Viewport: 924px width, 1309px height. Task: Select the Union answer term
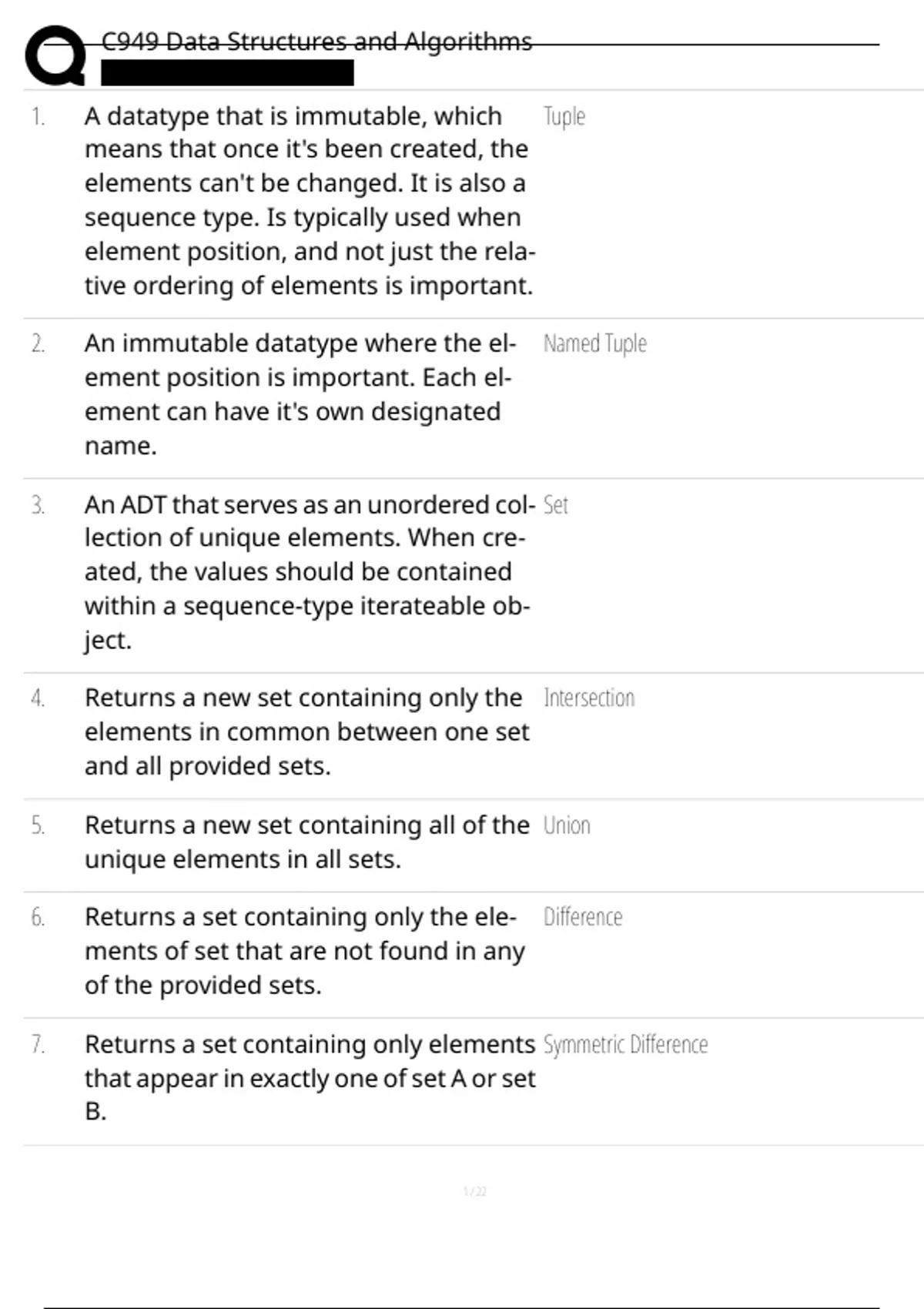click(x=566, y=825)
